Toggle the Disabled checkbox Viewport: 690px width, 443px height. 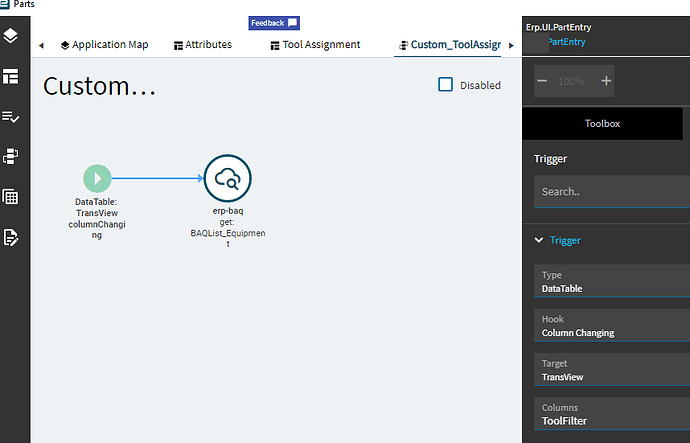coord(445,84)
